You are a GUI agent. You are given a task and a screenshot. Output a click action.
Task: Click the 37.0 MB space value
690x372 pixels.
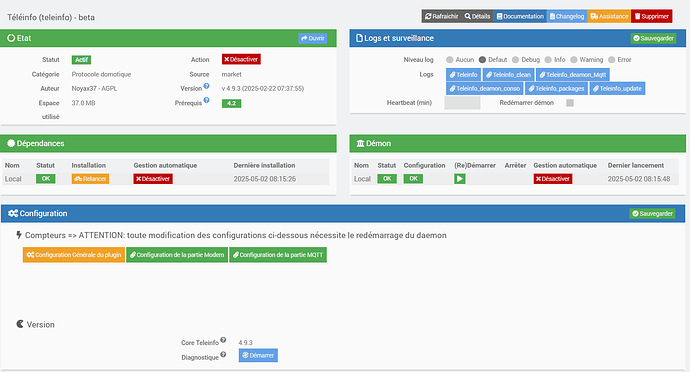(x=83, y=103)
